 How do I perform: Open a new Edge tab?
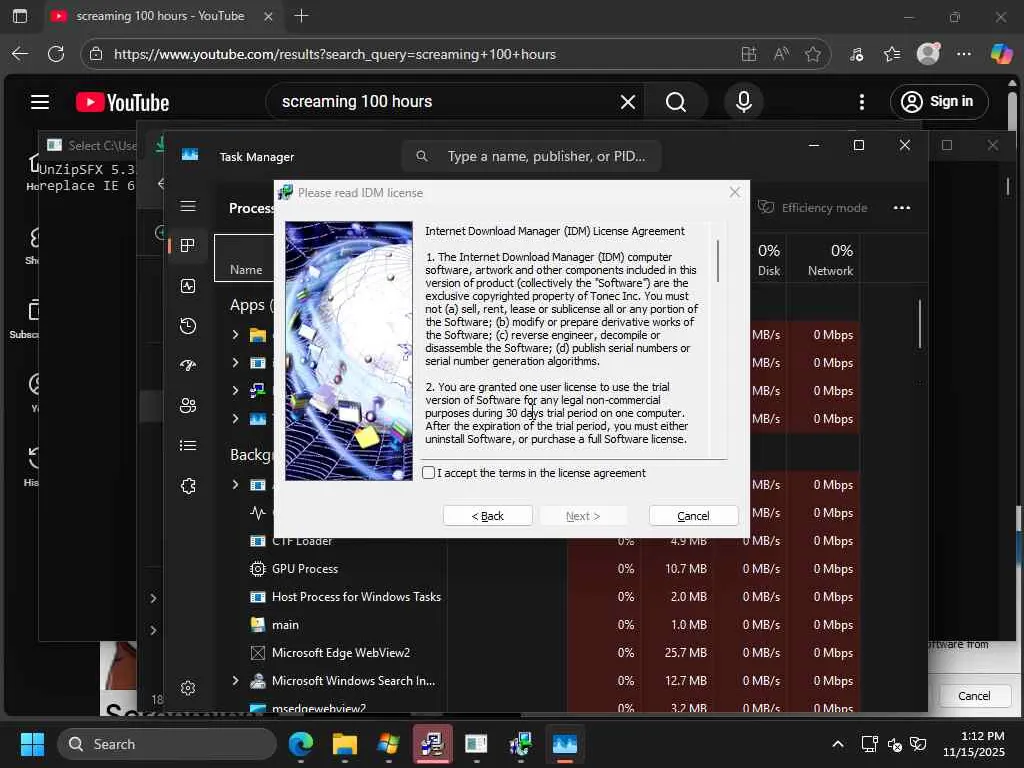pos(301,16)
